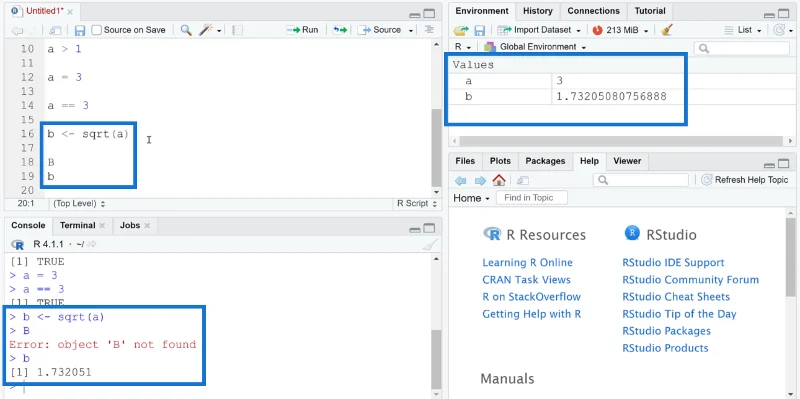This screenshot has width=800, height=399.
Task: Switch to the Packages tab
Action: tap(545, 161)
